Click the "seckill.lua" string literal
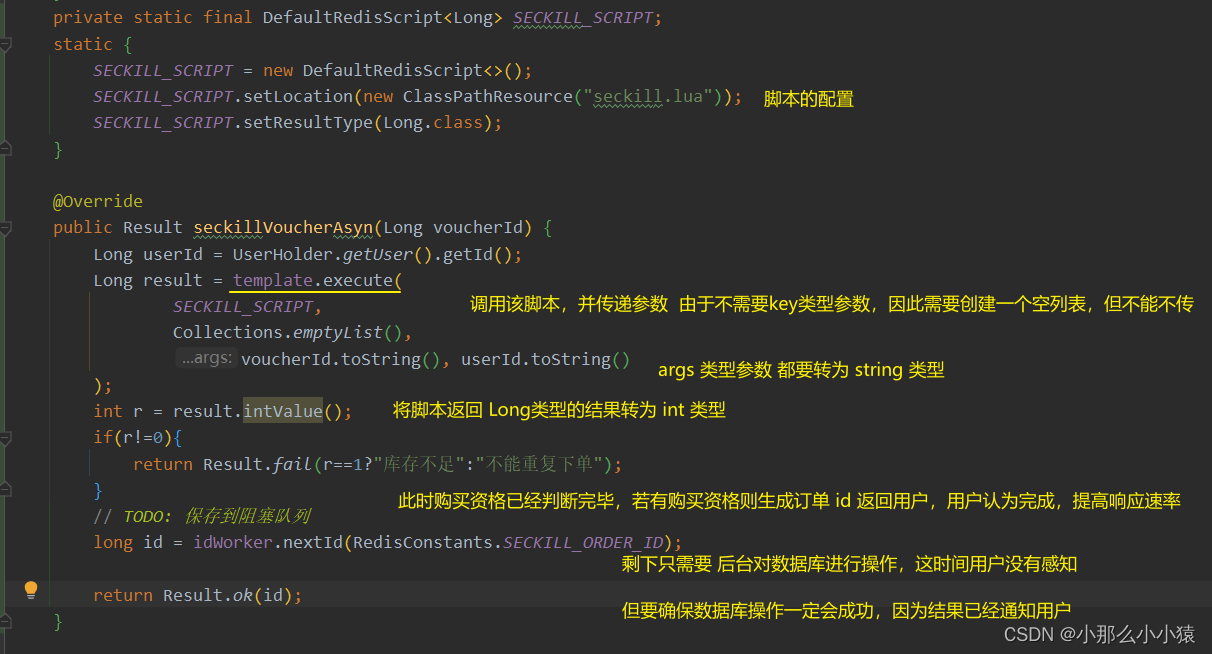The image size is (1212, 654). click(x=648, y=97)
